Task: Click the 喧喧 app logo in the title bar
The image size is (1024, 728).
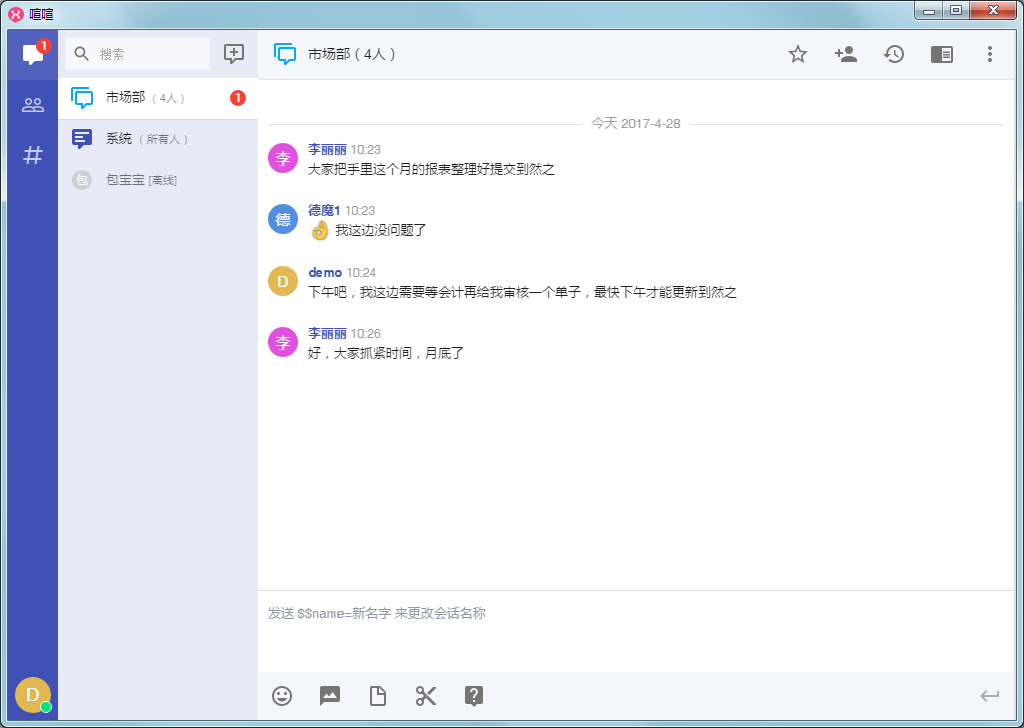Action: [16, 14]
